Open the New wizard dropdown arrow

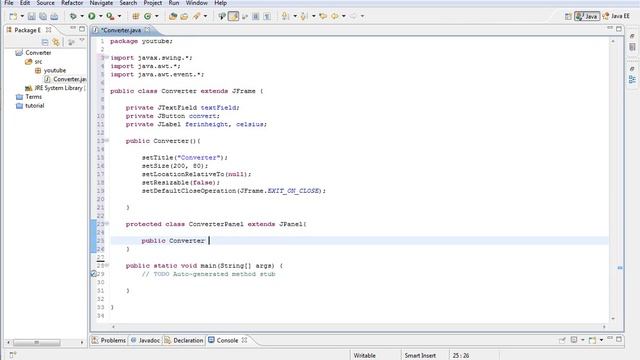(x=22, y=16)
